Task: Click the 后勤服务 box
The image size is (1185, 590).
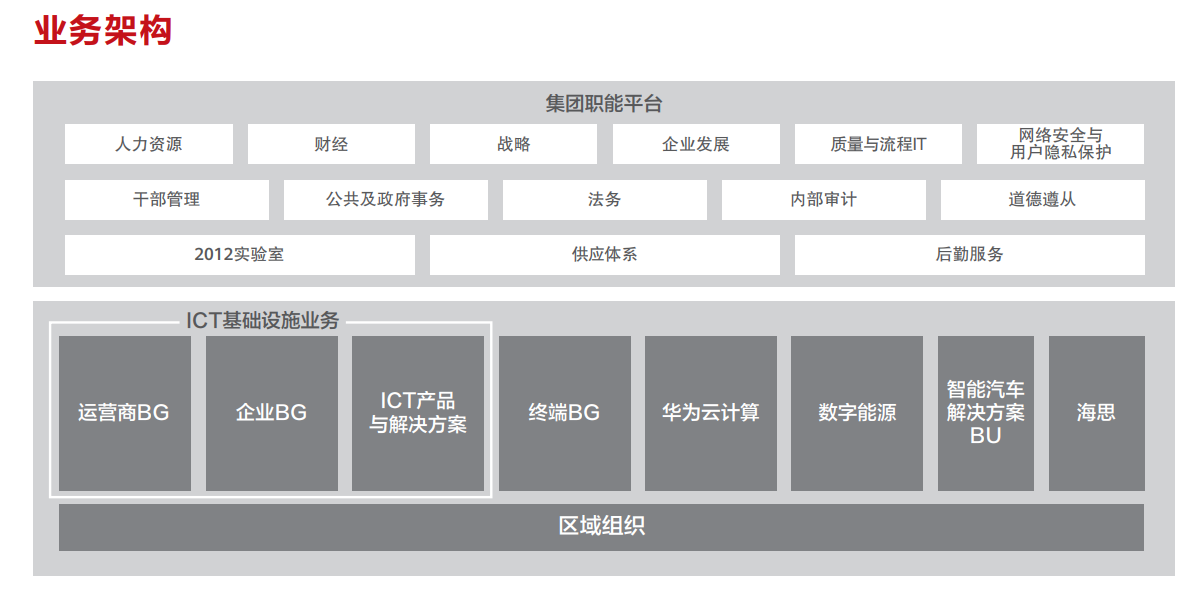Action: (970, 255)
